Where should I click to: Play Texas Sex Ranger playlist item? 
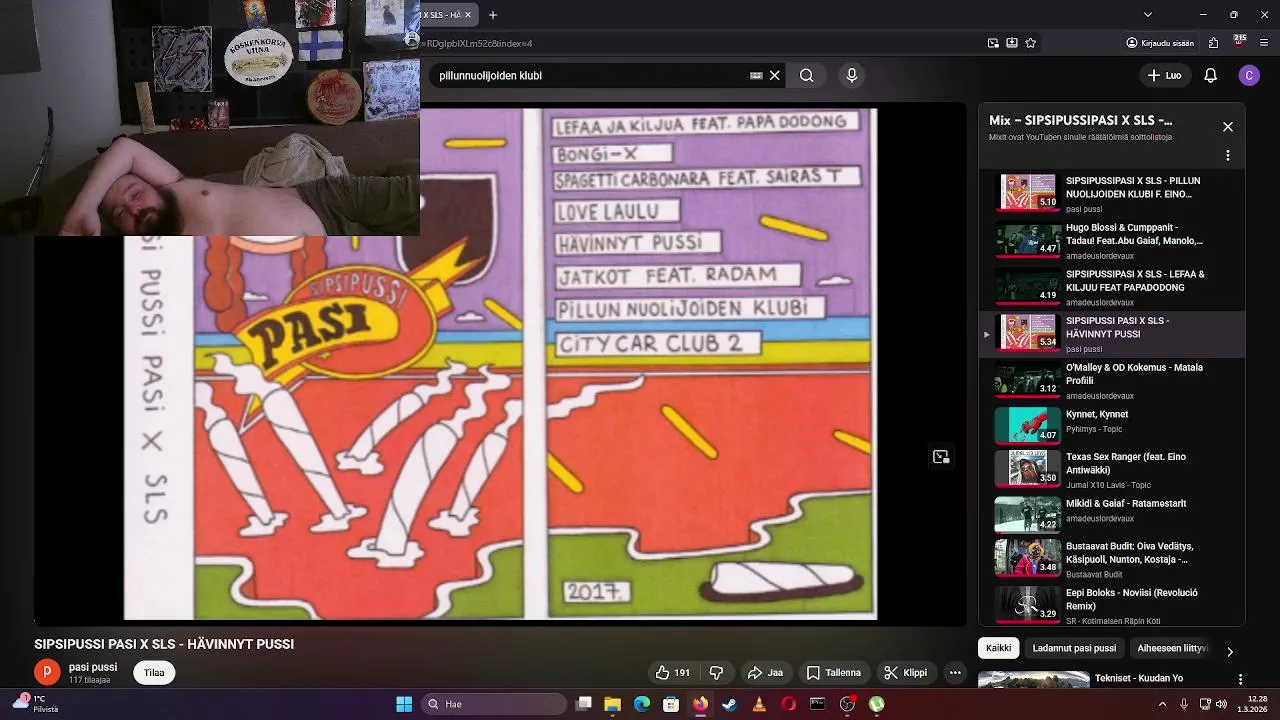(1112, 469)
